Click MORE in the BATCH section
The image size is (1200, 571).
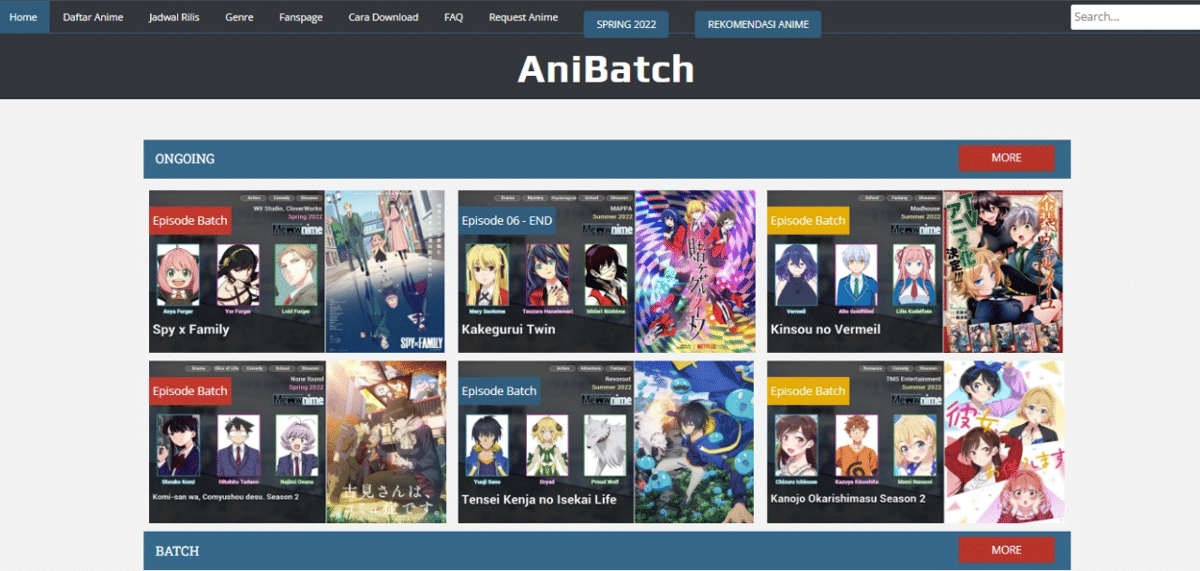pos(1006,550)
